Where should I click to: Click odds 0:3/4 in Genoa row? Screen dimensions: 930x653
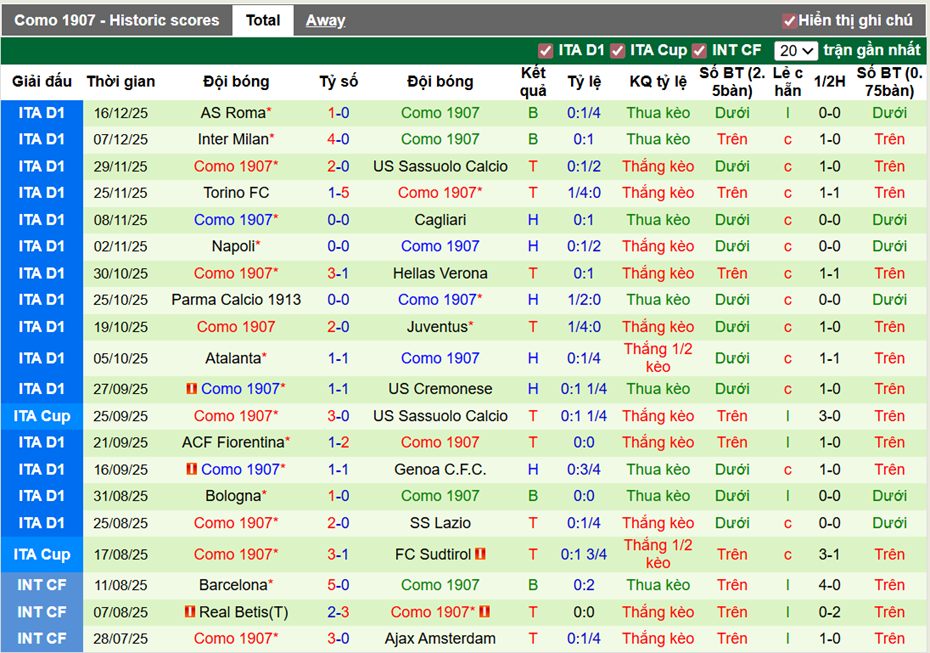pyautogui.click(x=584, y=470)
